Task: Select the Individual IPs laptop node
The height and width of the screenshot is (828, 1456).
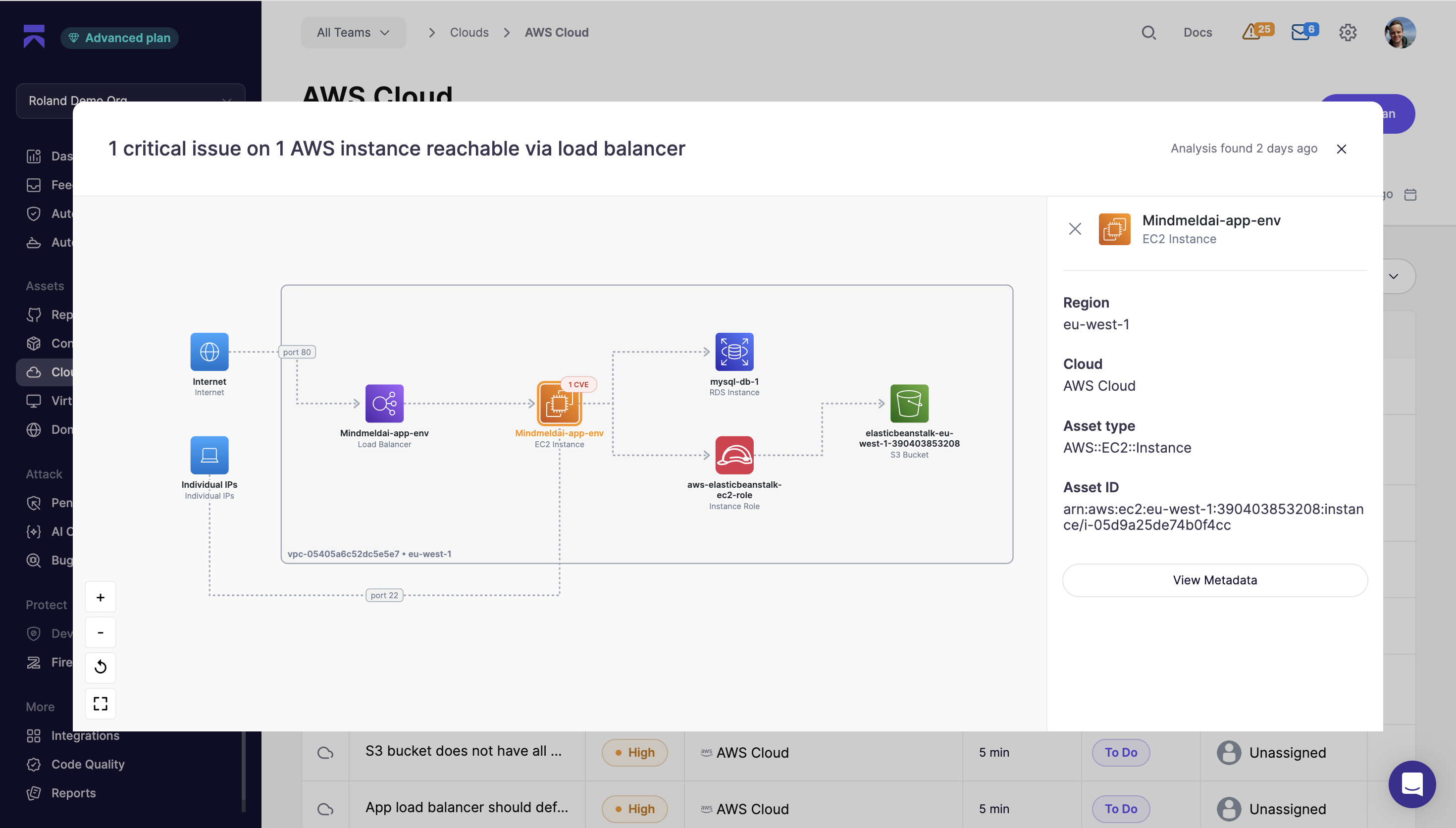Action: [209, 455]
